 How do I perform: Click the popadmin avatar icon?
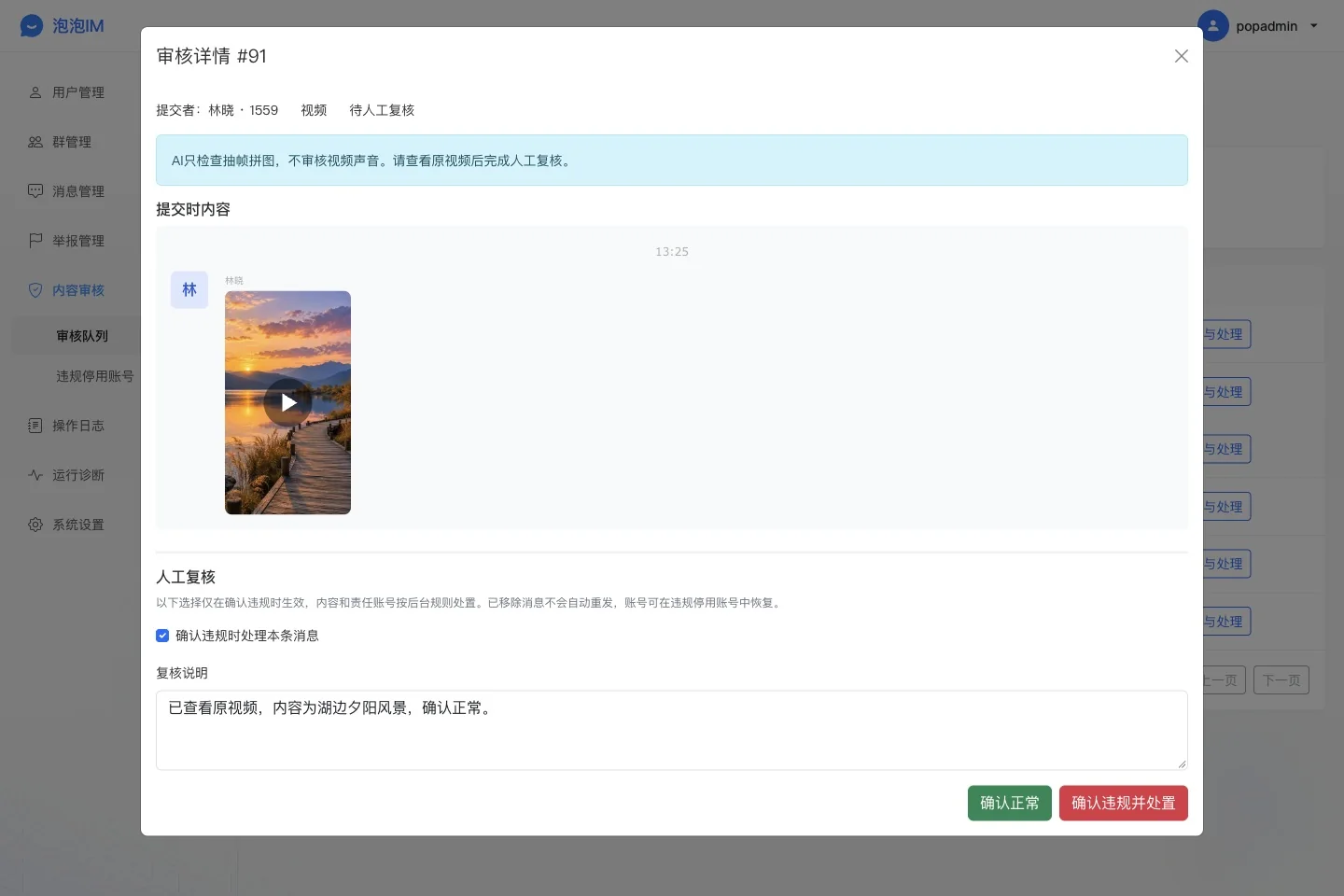[x=1212, y=26]
